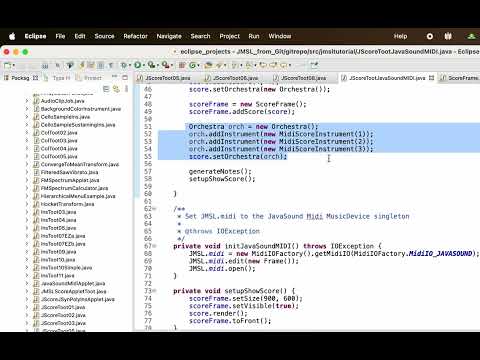Minimize the Package Explorer view
Image resolution: width=480 pixels, height=360 pixels.
(114, 77)
